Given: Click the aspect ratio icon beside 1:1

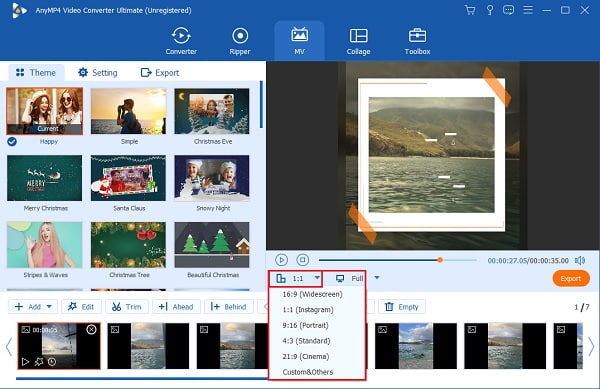Looking at the screenshot, I should (281, 278).
